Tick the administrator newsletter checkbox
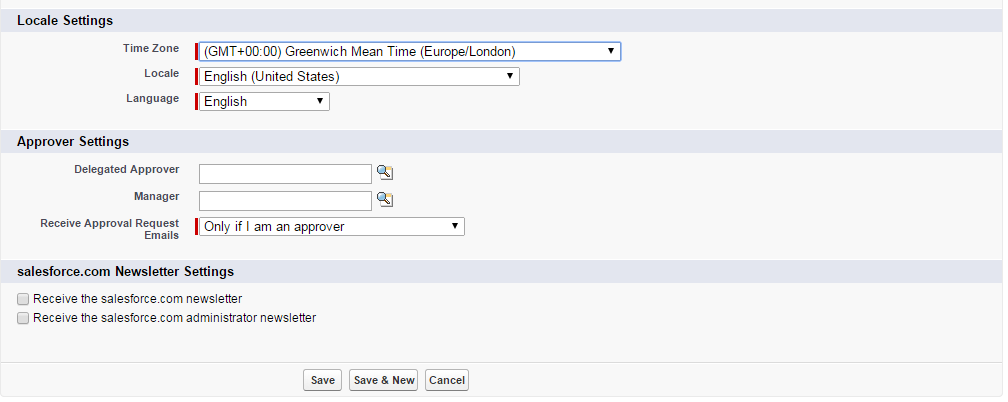The image size is (1008, 402). [x=23, y=318]
